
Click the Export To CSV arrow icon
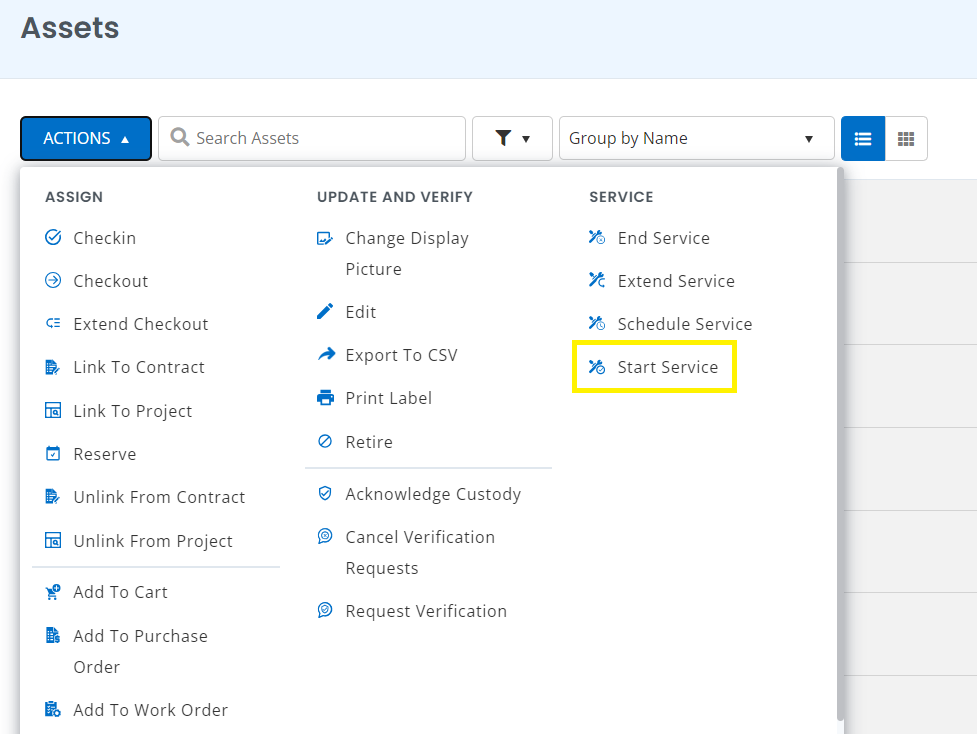pos(325,355)
